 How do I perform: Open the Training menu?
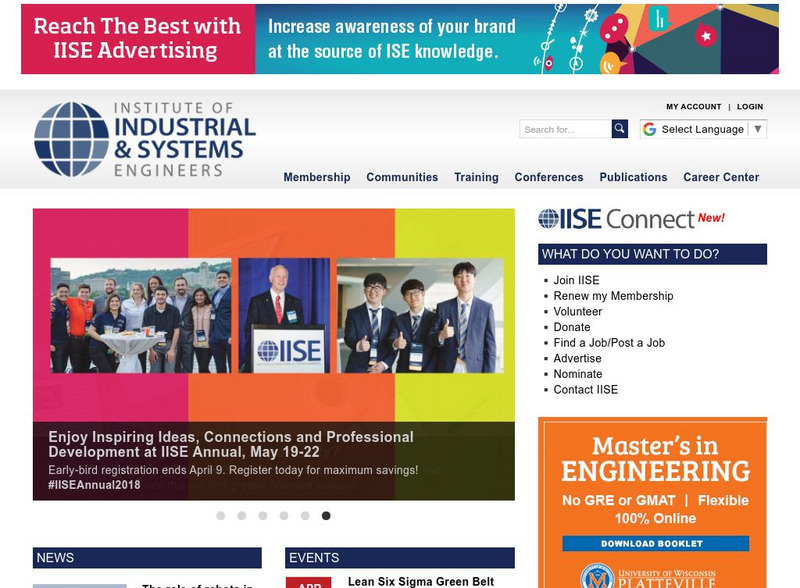coord(476,177)
